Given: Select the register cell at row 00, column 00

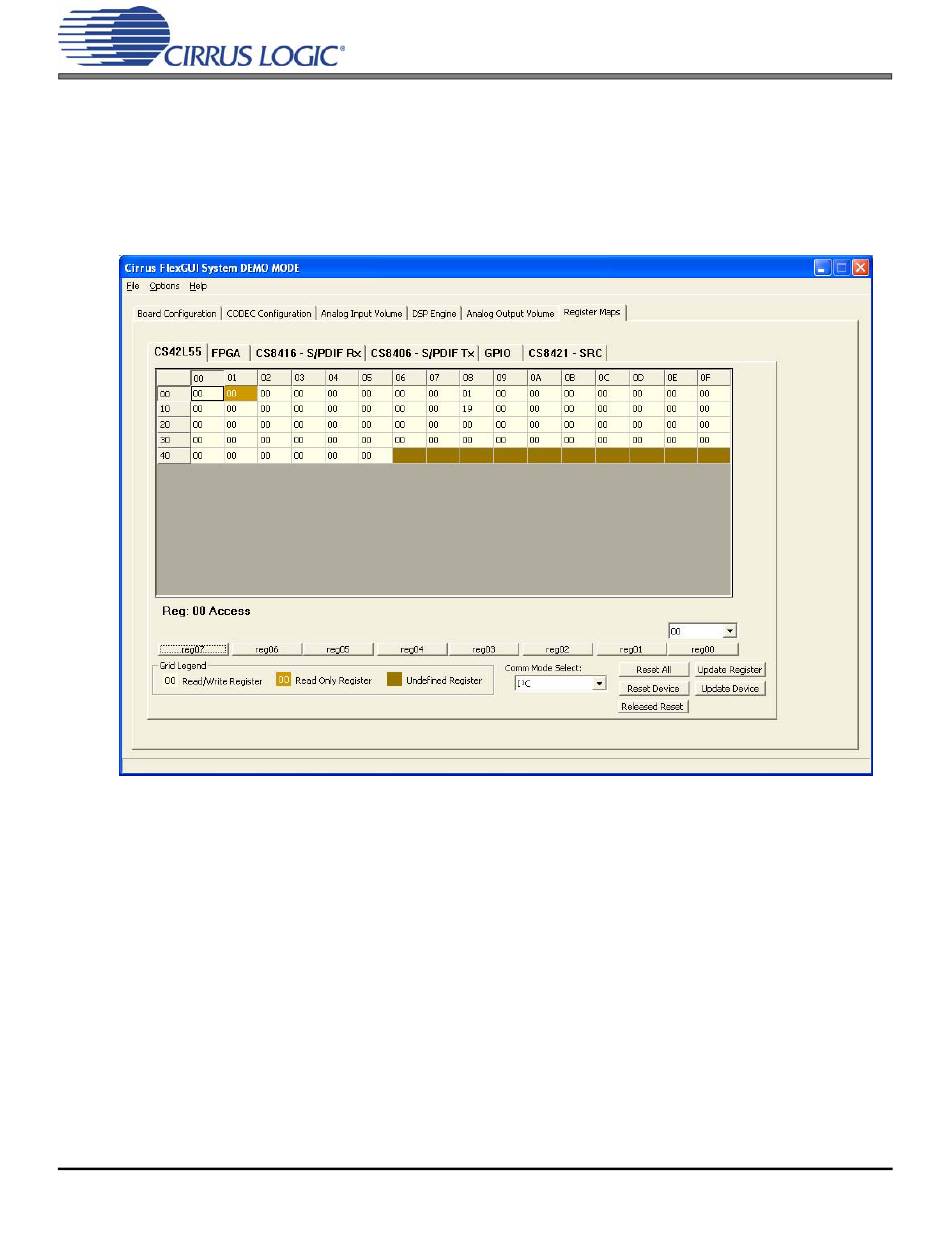Looking at the screenshot, I should tap(207, 394).
